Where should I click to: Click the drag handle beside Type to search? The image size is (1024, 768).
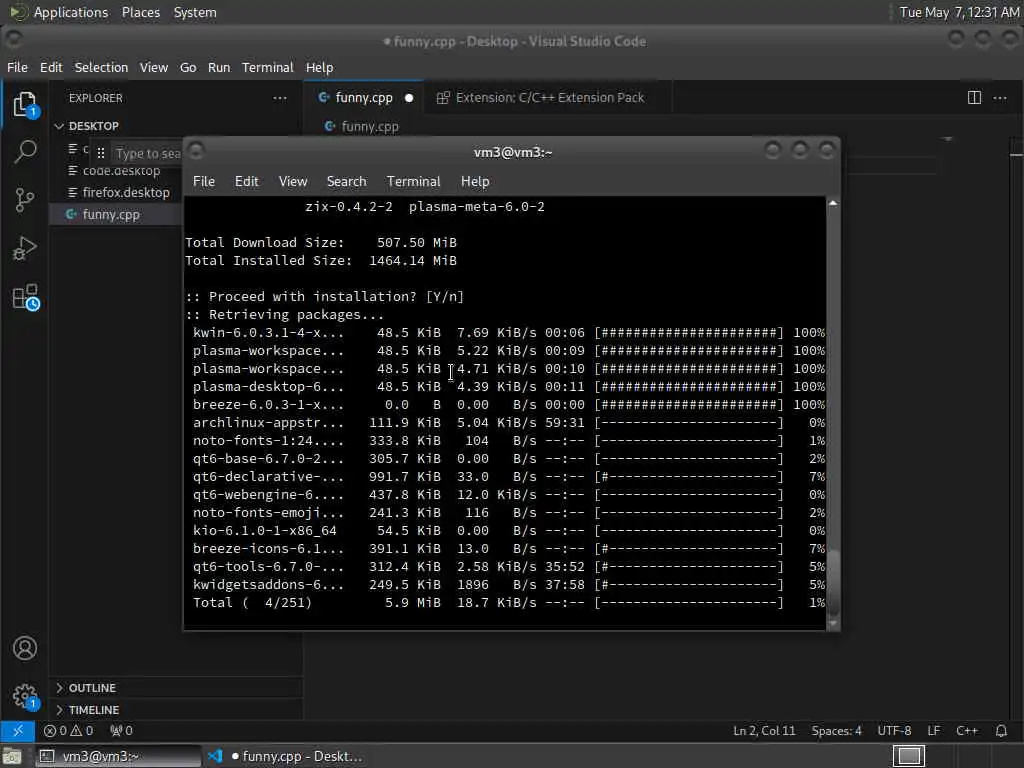[x=101, y=153]
